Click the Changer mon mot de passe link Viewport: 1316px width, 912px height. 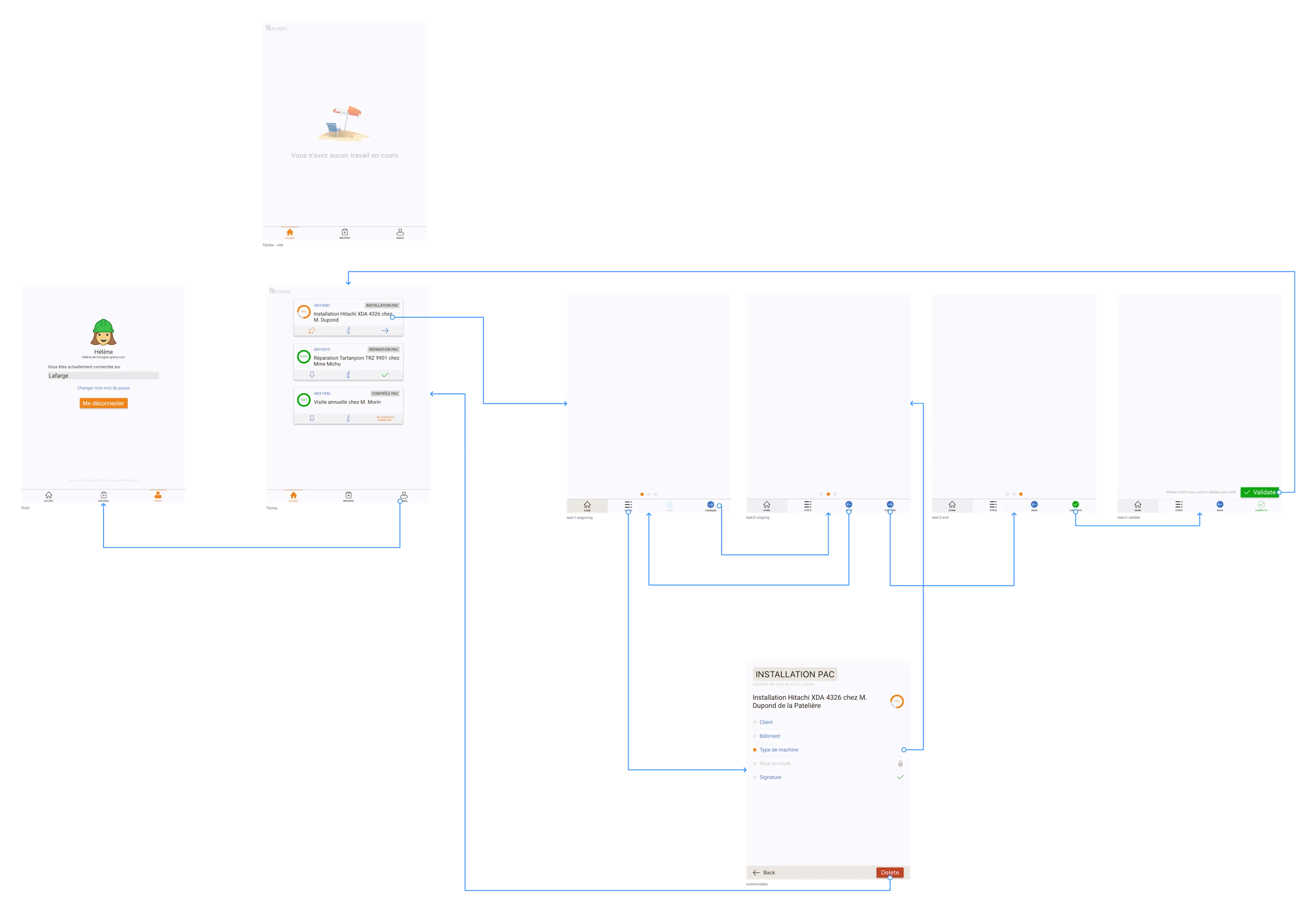click(x=103, y=387)
